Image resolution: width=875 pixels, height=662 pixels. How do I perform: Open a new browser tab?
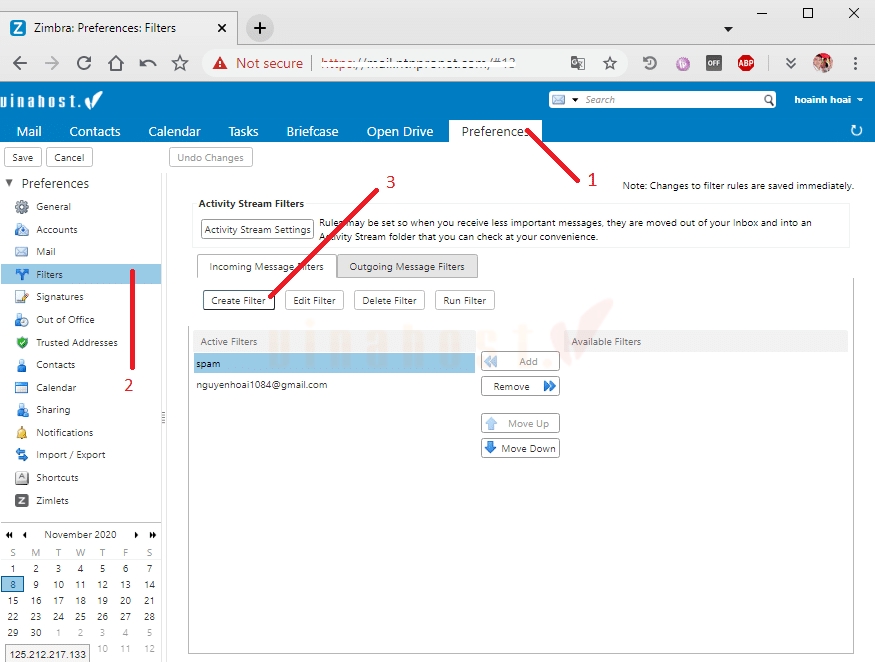(259, 28)
